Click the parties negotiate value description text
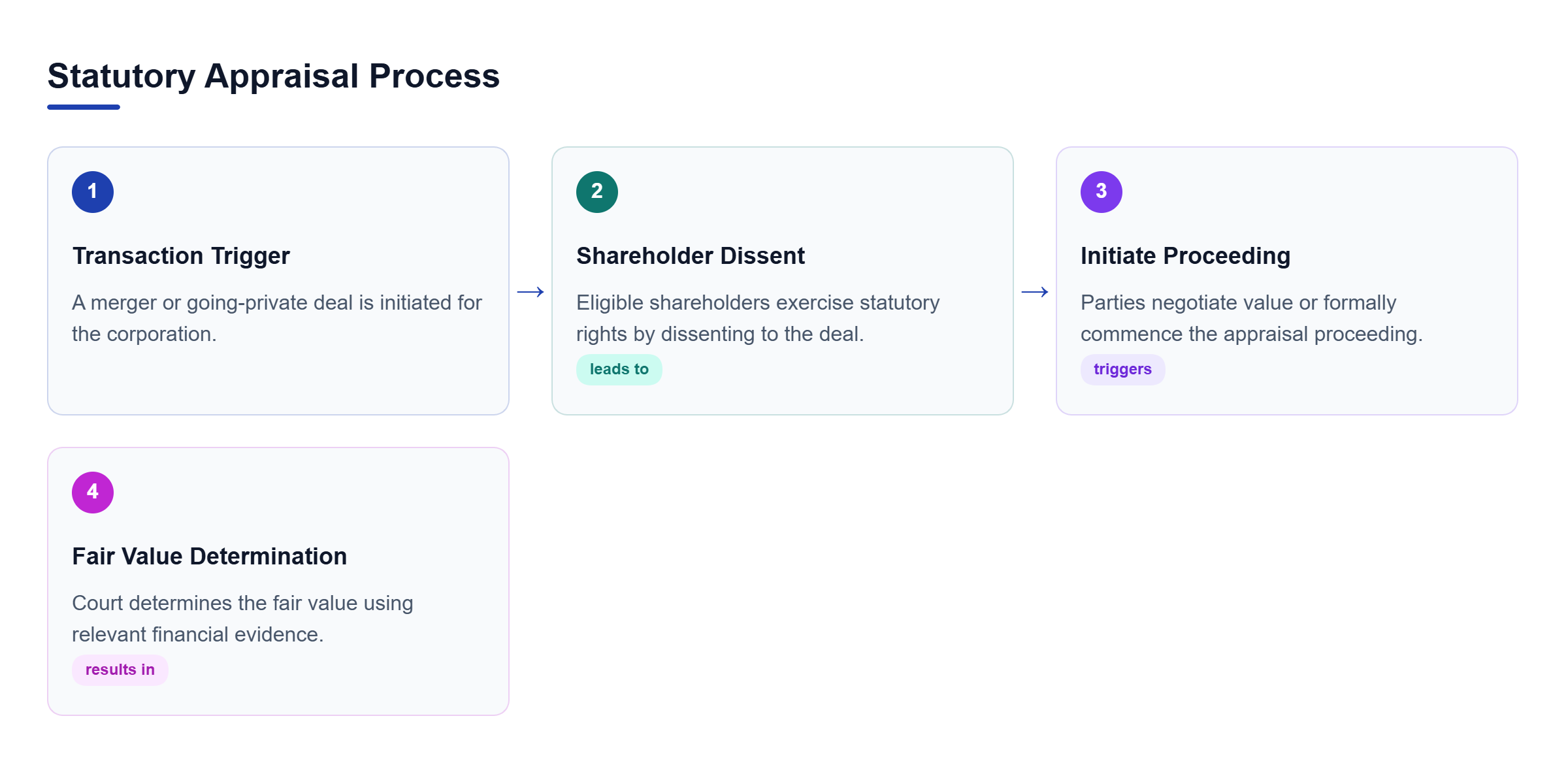 click(x=1251, y=318)
